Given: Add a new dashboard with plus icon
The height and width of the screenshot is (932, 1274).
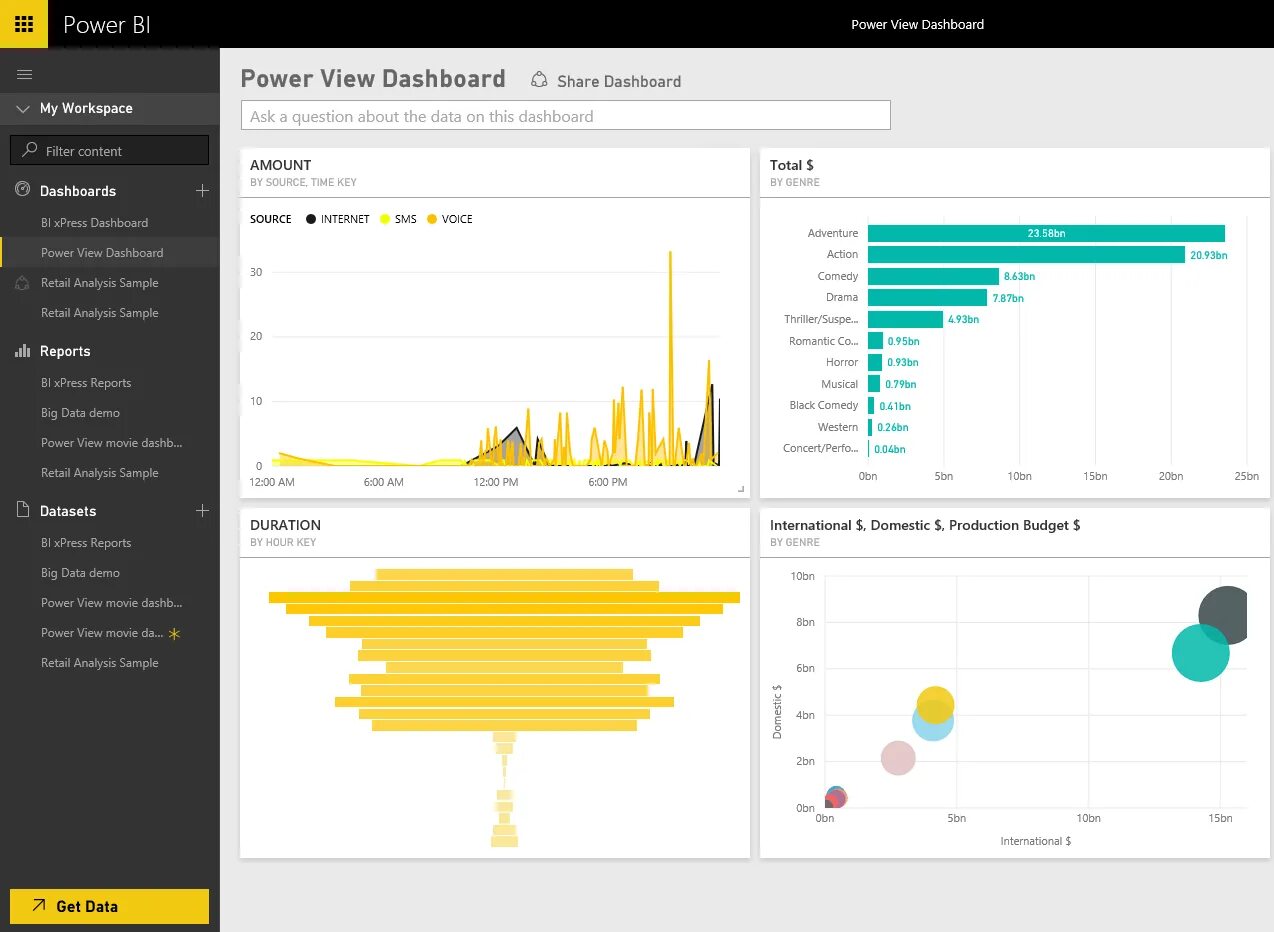Looking at the screenshot, I should (202, 190).
